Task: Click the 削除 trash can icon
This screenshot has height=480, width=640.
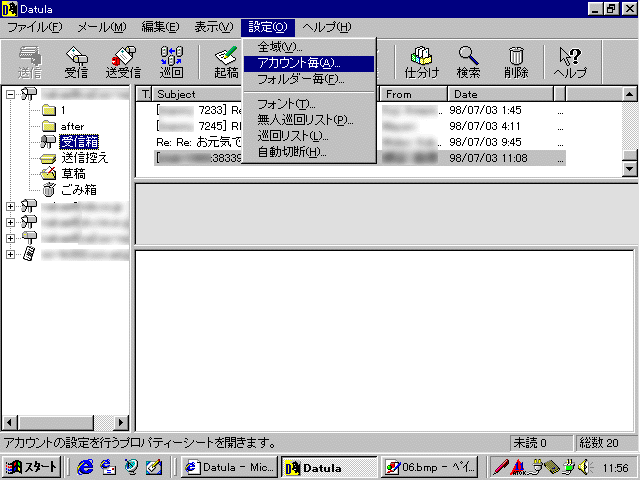Action: pos(516,62)
